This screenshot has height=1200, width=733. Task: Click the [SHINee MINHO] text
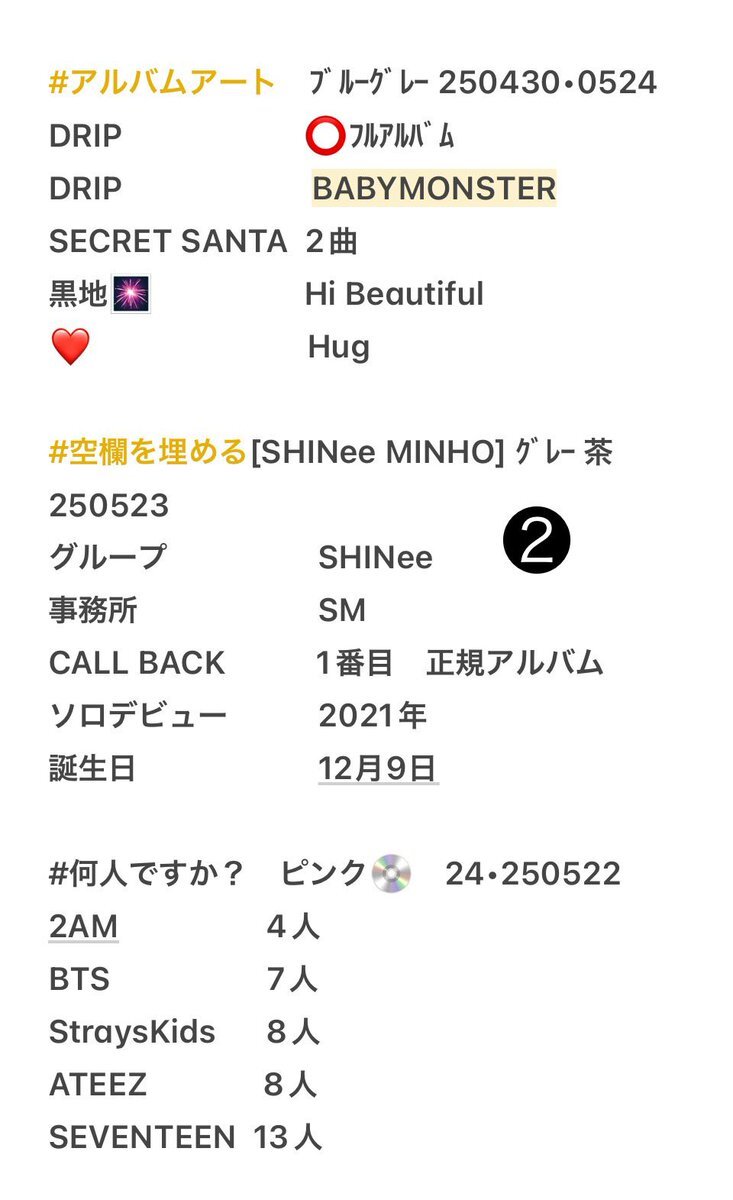point(378,453)
